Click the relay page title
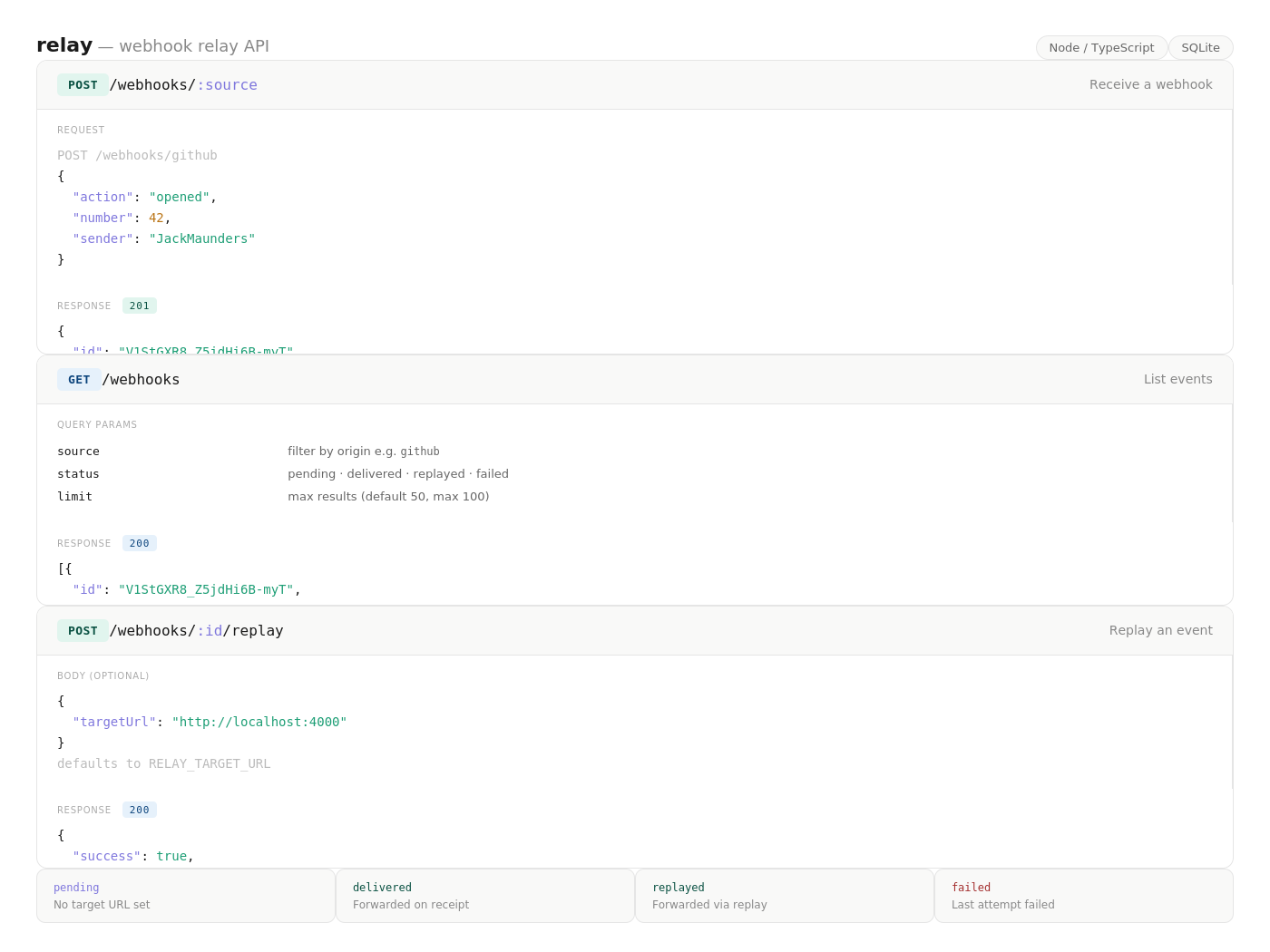The image size is (1270, 952). 64,44
